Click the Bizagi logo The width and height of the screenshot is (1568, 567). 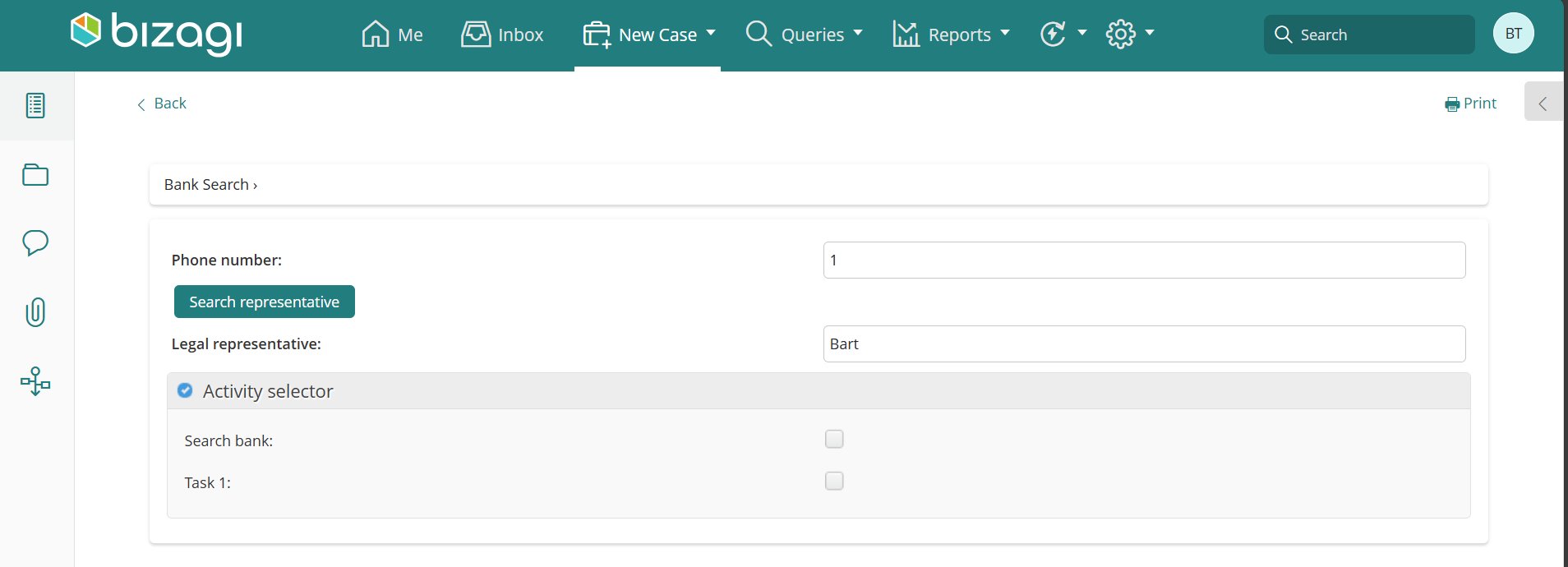156,33
